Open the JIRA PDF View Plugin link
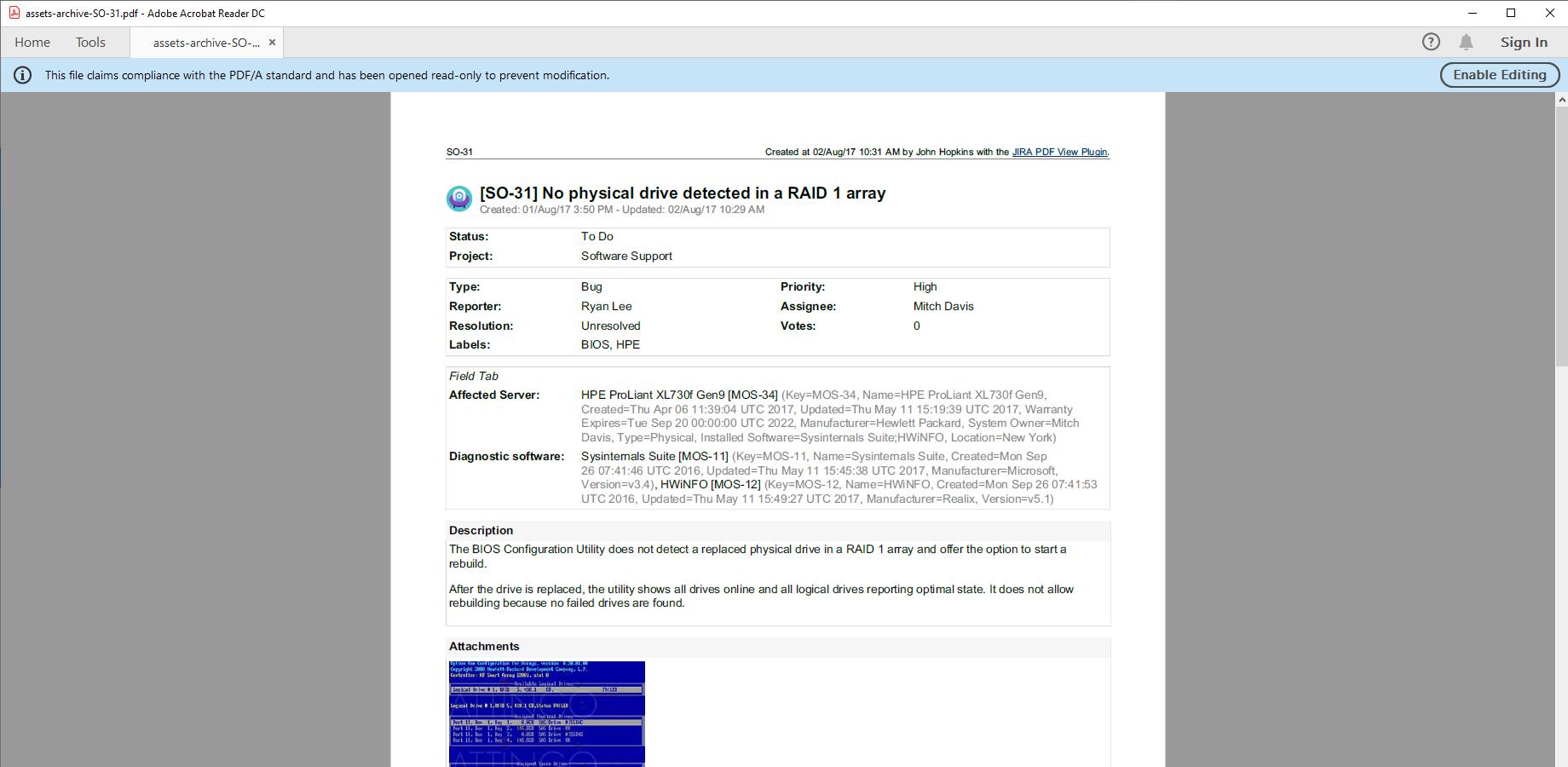1568x767 pixels. point(1060,152)
